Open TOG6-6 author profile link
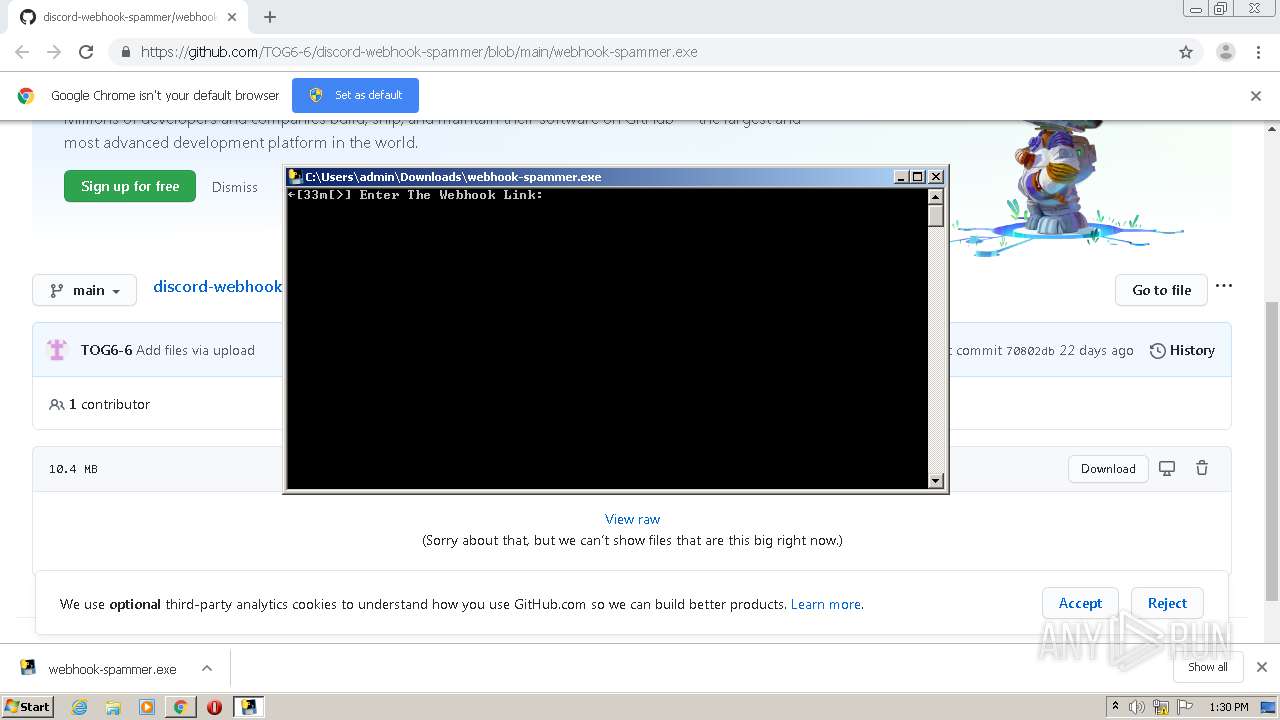This screenshot has width=1280, height=720. pos(106,350)
